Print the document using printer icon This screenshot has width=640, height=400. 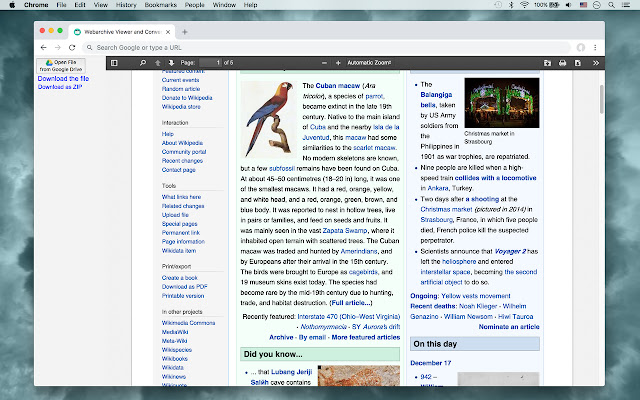[x=563, y=63]
